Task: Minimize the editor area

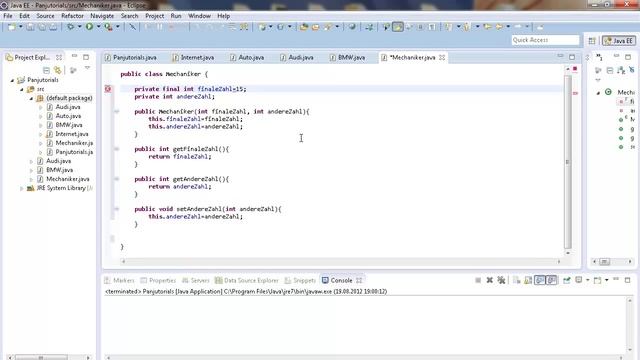Action: pos(560,56)
